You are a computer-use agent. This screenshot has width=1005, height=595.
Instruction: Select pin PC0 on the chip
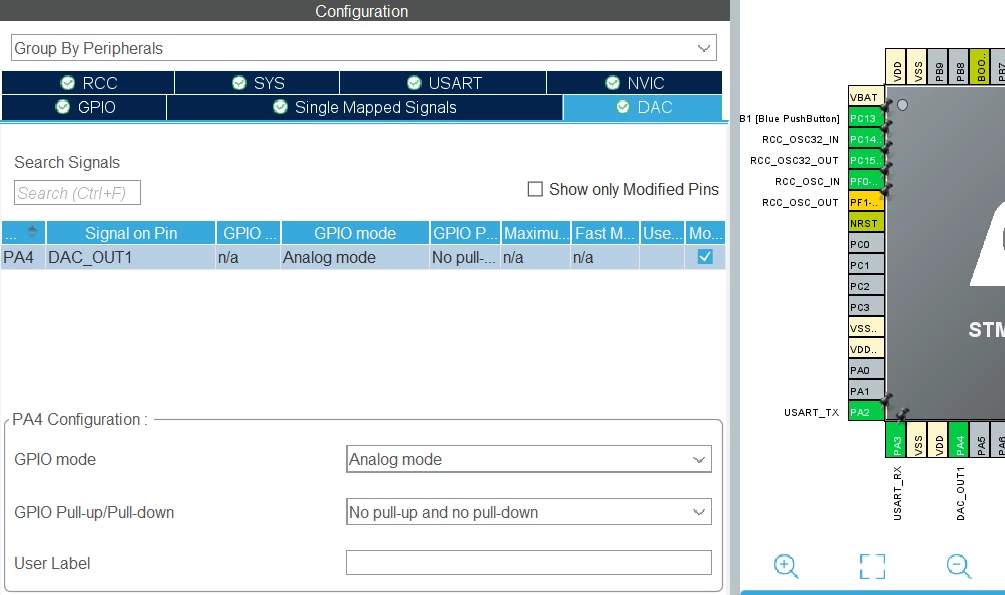[x=866, y=244]
